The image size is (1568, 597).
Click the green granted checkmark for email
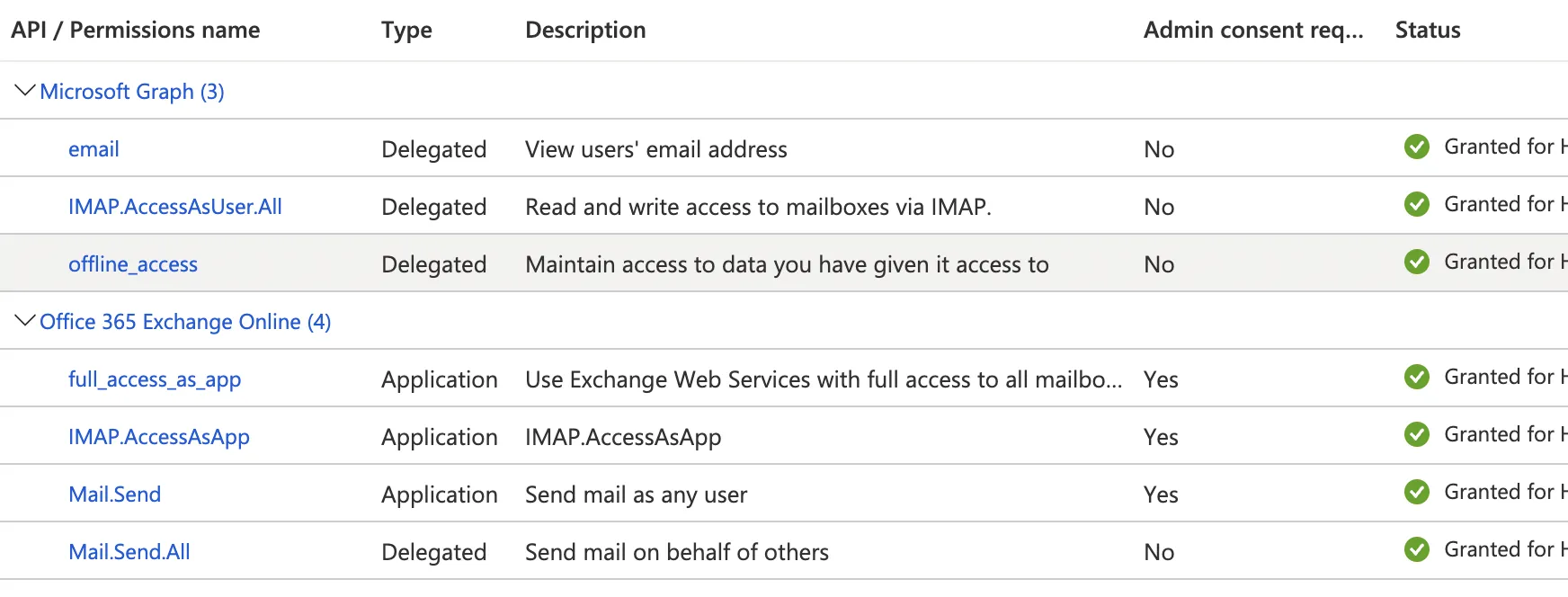coord(1417,147)
